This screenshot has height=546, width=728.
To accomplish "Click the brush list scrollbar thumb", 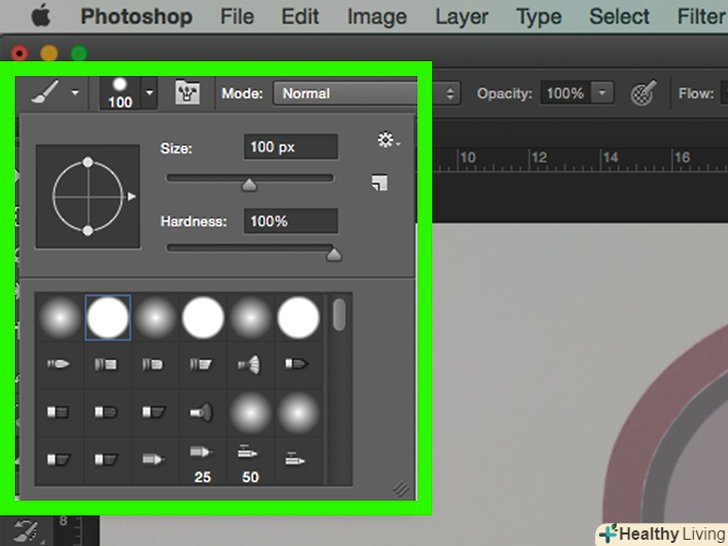I will [339, 315].
